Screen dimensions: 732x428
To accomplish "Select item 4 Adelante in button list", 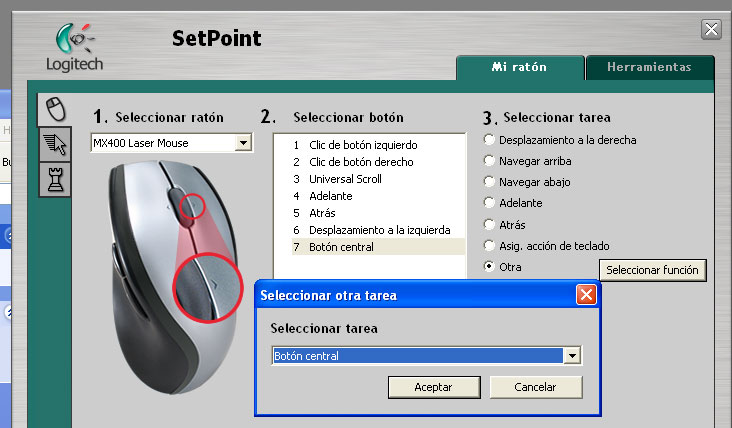I will pyautogui.click(x=378, y=196).
